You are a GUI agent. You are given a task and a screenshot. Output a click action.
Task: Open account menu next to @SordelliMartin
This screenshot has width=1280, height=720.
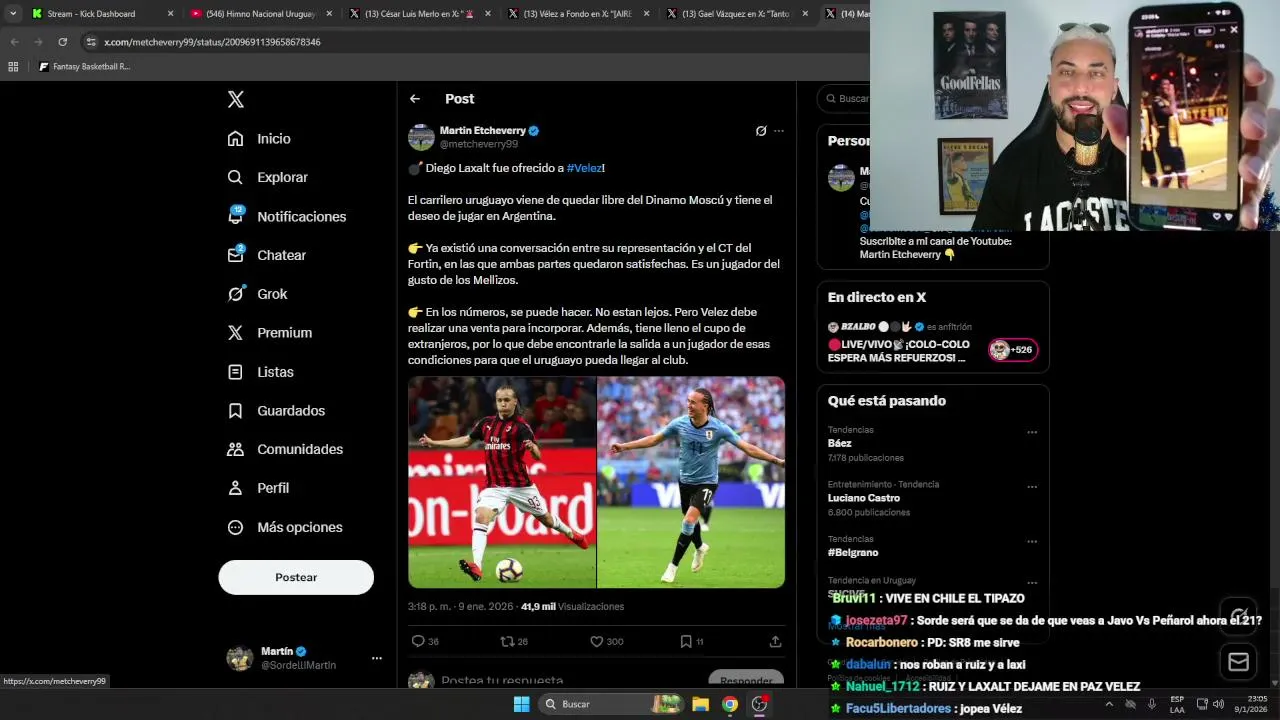[377, 658]
